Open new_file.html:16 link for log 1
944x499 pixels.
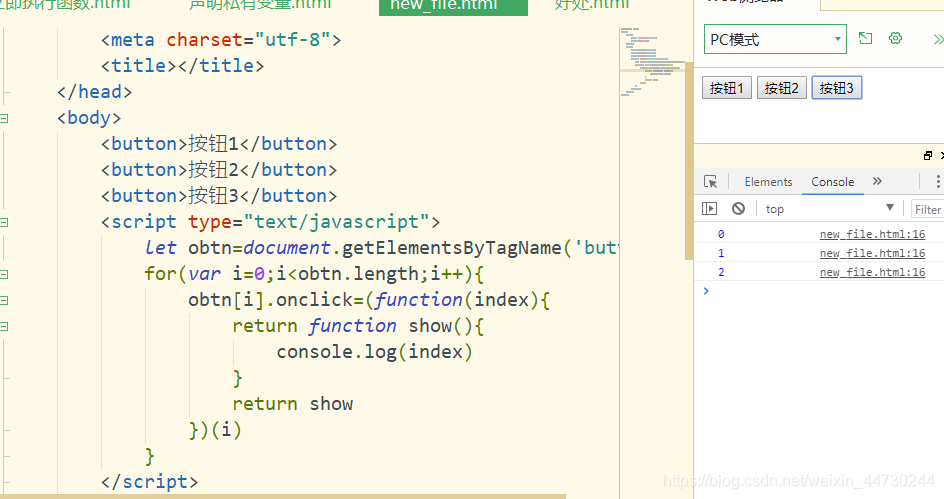[x=872, y=253]
